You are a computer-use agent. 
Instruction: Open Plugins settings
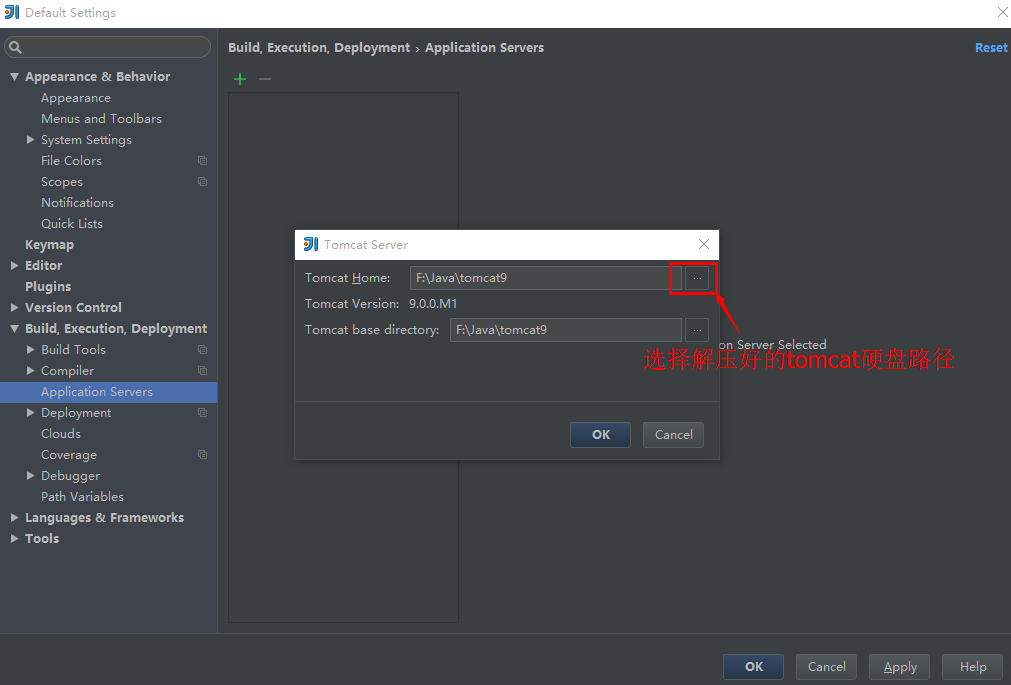48,286
